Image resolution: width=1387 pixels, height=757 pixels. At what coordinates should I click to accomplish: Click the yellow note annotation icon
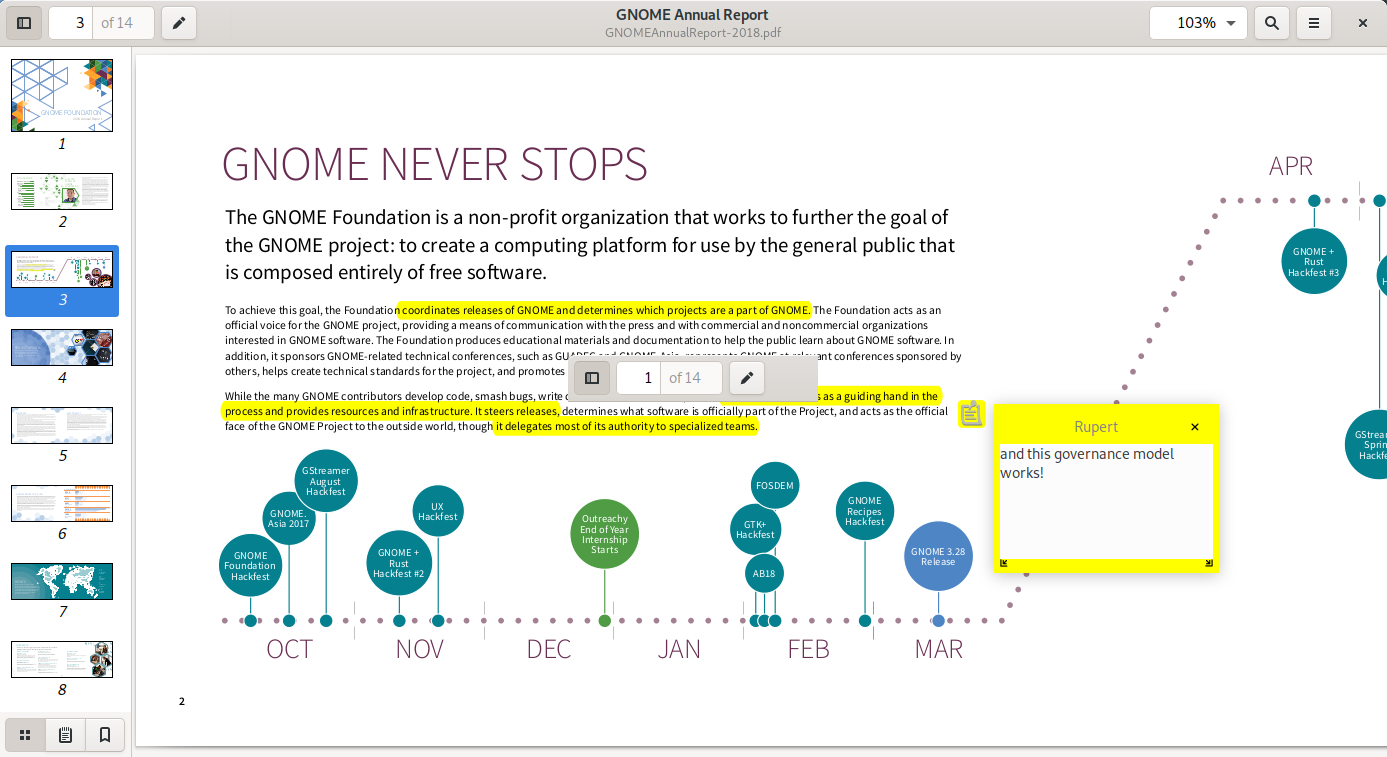tap(971, 413)
